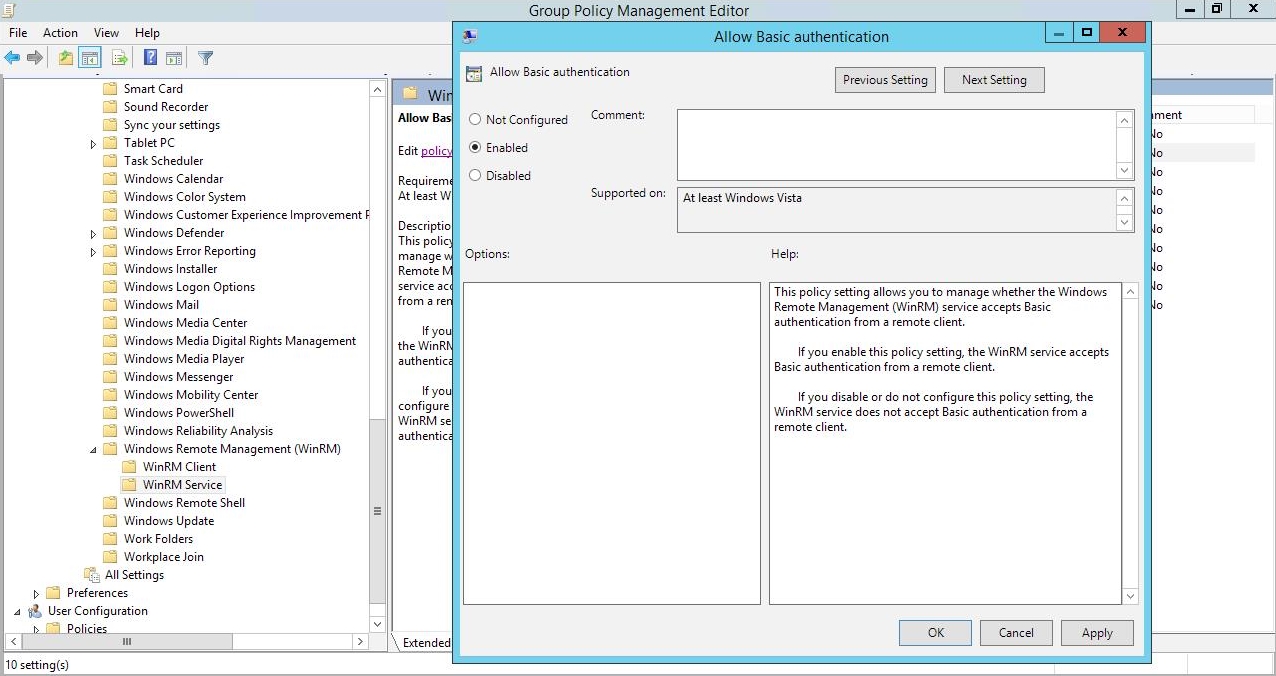The width and height of the screenshot is (1276, 676).
Task: Click the Smart Card folder icon
Action: (x=110, y=89)
